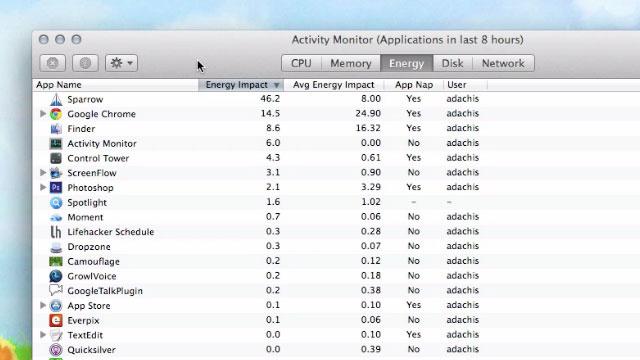This screenshot has width=640, height=360.
Task: Sort by App Nap column header
Action: click(x=414, y=85)
